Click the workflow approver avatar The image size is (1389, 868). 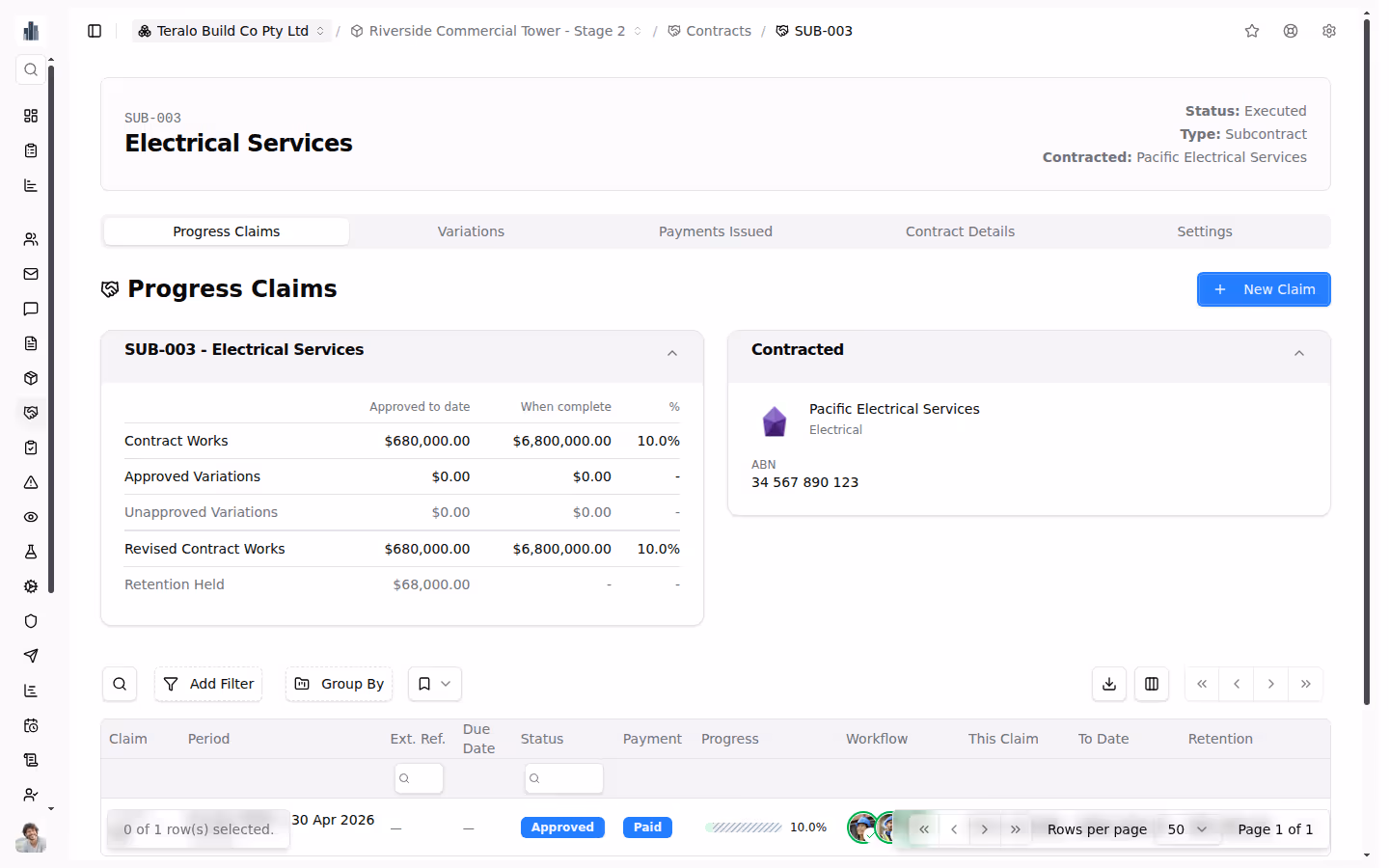pos(863,827)
